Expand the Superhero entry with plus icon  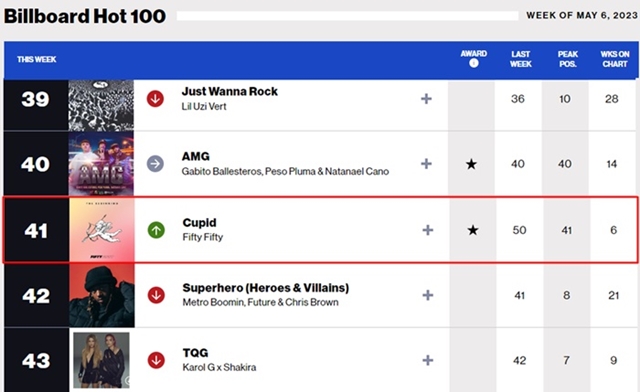point(428,295)
